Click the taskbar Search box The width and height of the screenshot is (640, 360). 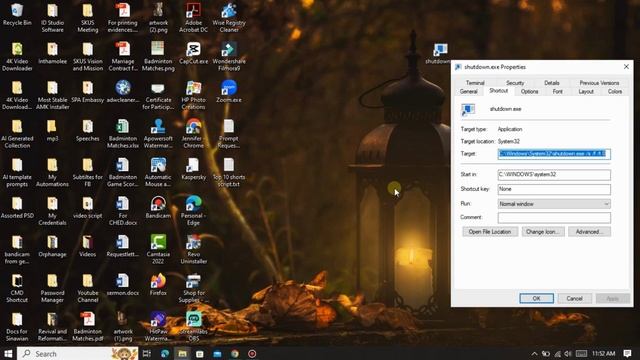click(x=78, y=353)
